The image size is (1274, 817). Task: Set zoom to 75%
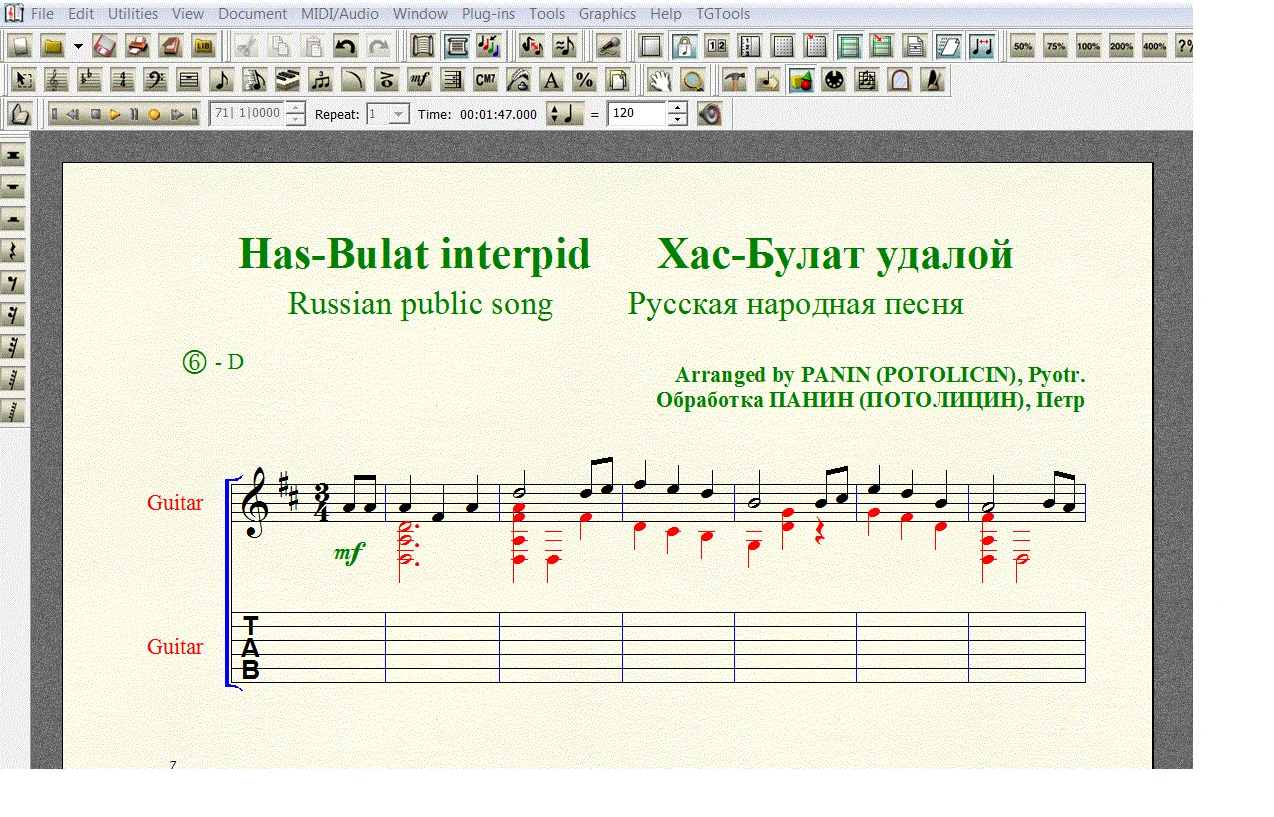click(x=1055, y=46)
